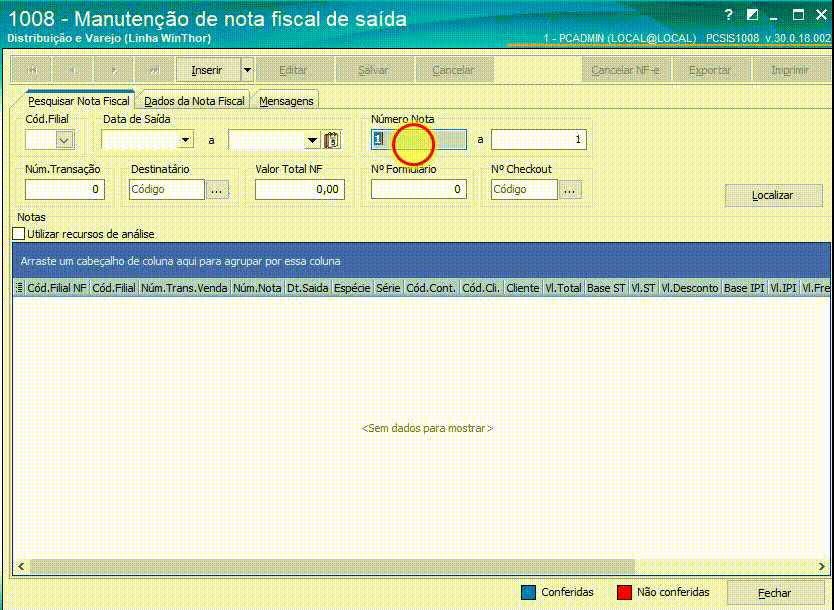Click the Fechar button
834x610 pixels.
(x=775, y=593)
